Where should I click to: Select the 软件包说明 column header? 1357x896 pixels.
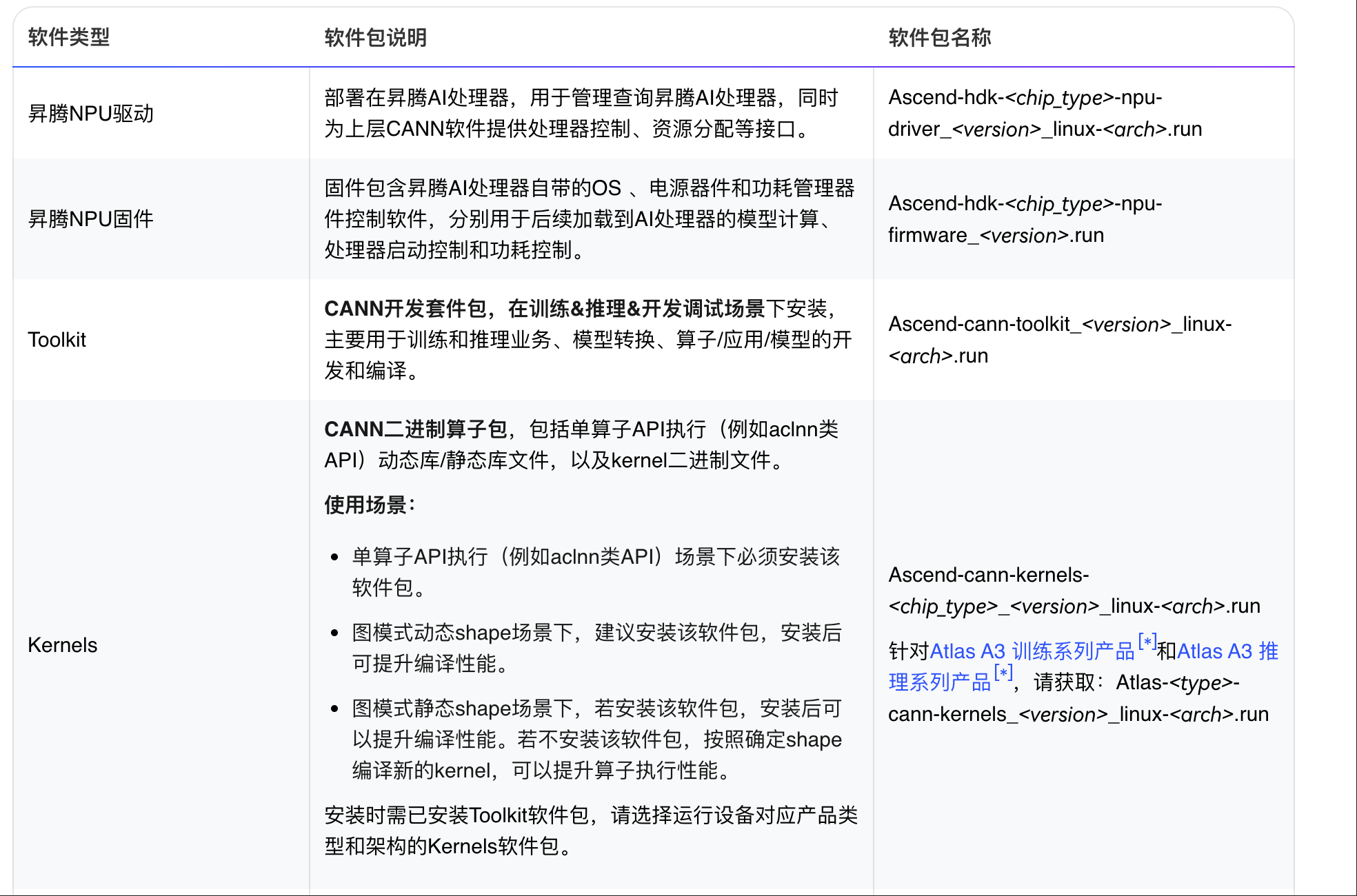pos(374,39)
